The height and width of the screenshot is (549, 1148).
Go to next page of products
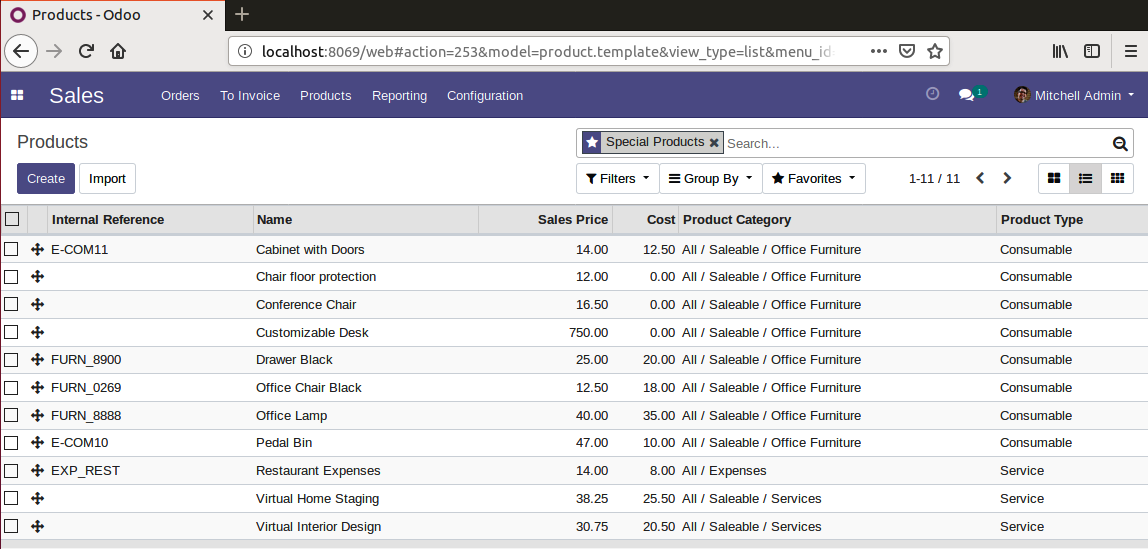tap(1007, 178)
